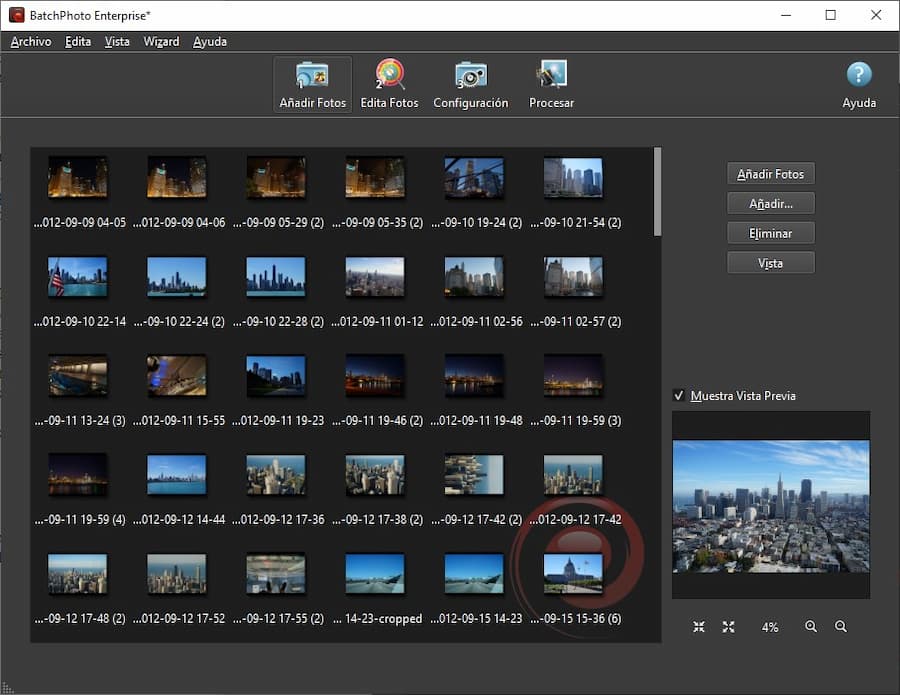Click file name ...012-09-12 17-36

click(278, 520)
